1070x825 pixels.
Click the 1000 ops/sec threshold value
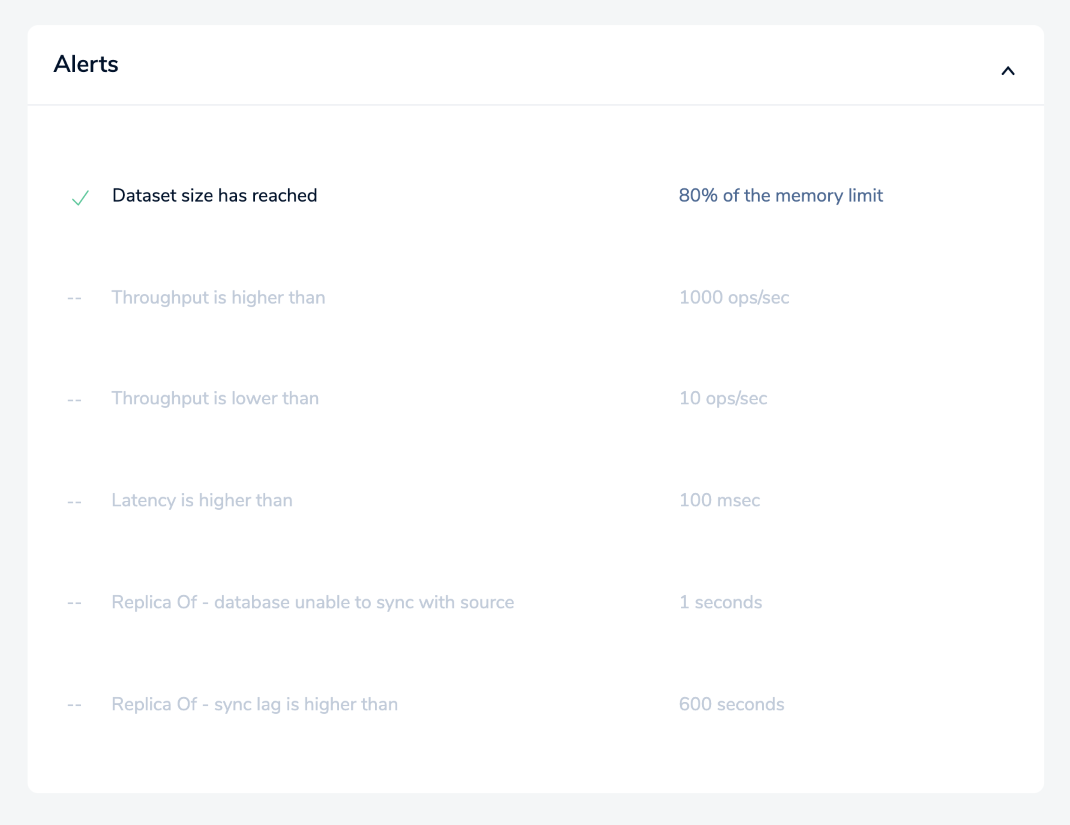point(734,298)
